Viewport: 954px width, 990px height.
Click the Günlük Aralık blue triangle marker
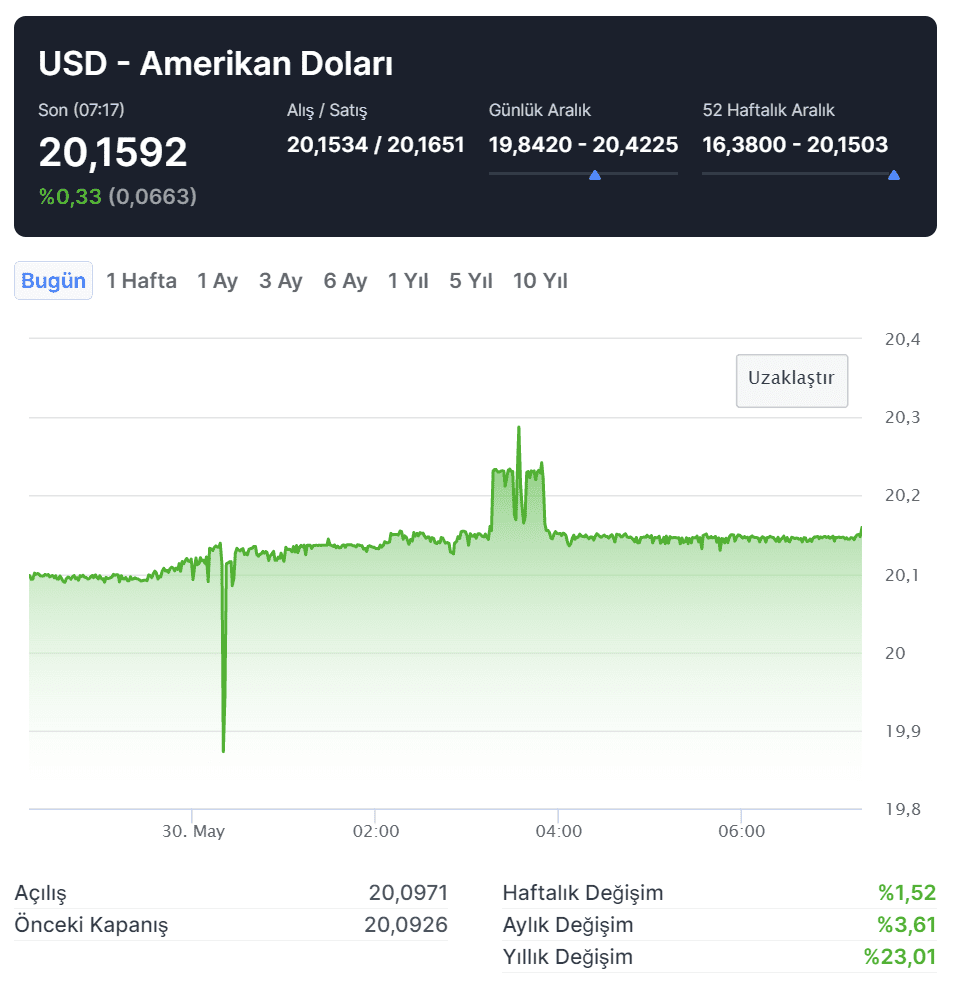click(x=595, y=175)
